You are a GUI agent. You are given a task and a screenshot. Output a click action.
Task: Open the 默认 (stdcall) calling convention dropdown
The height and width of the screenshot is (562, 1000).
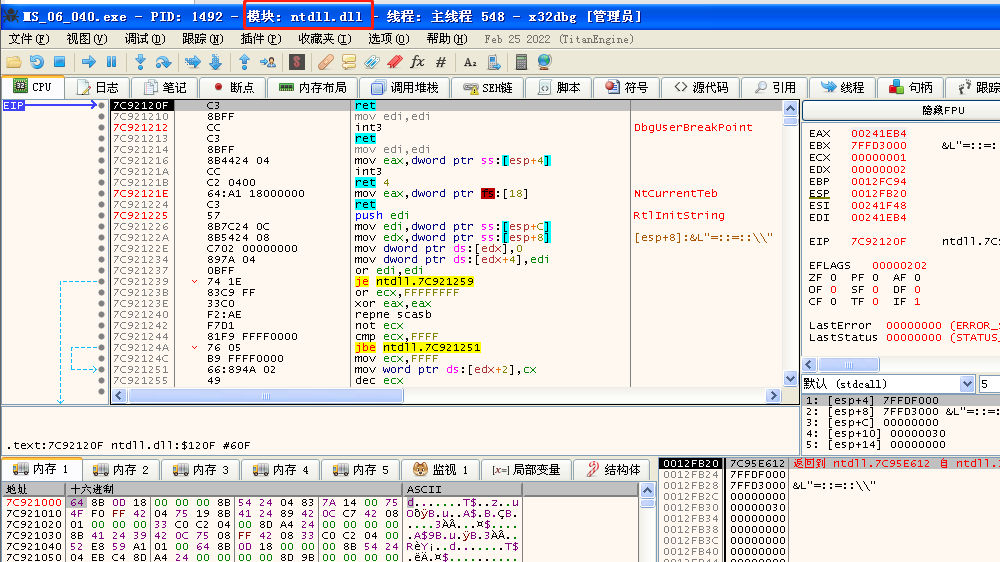(888, 384)
